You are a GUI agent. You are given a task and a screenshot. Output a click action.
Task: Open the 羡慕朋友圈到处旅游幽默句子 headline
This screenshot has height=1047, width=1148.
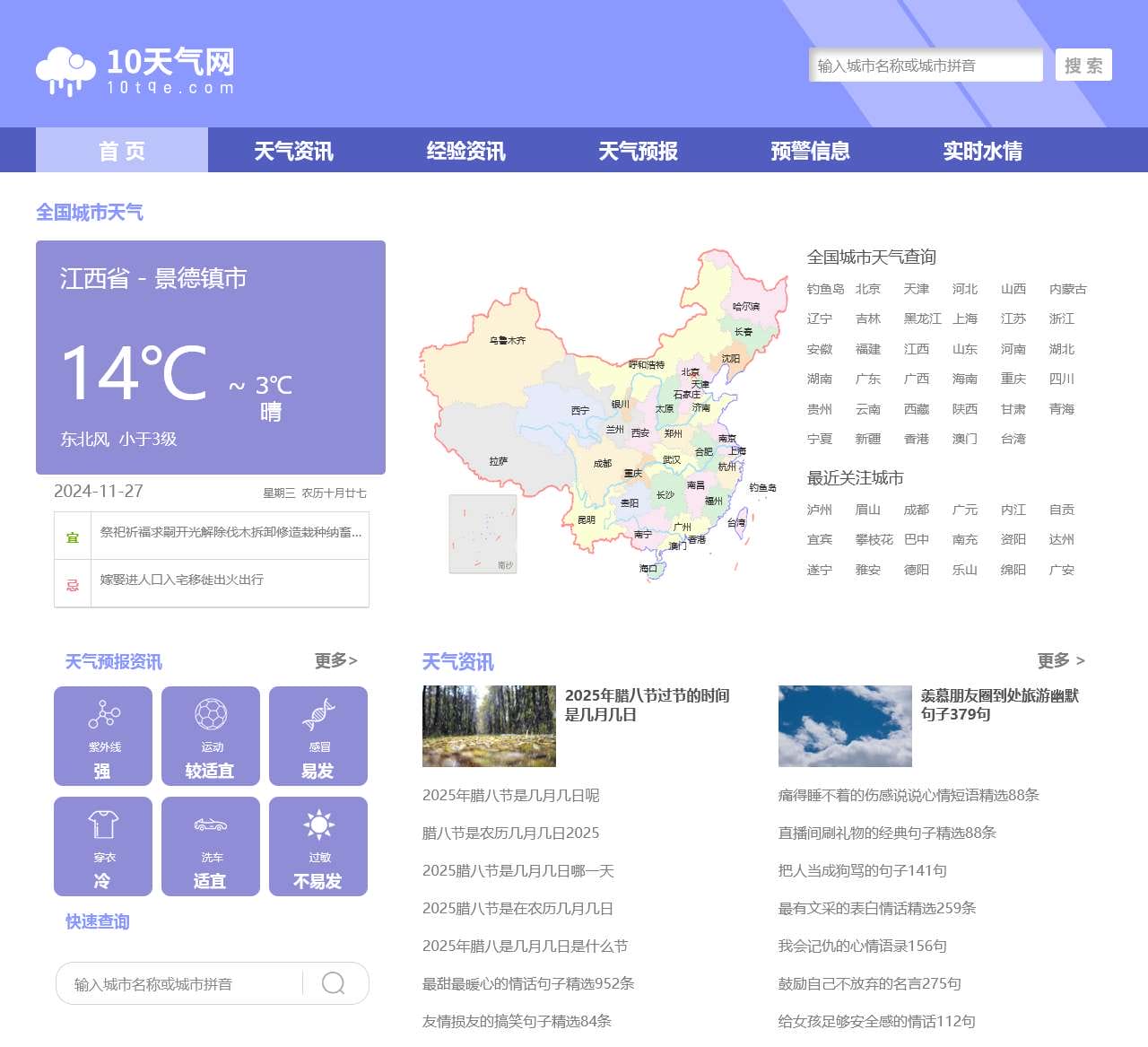click(1000, 704)
